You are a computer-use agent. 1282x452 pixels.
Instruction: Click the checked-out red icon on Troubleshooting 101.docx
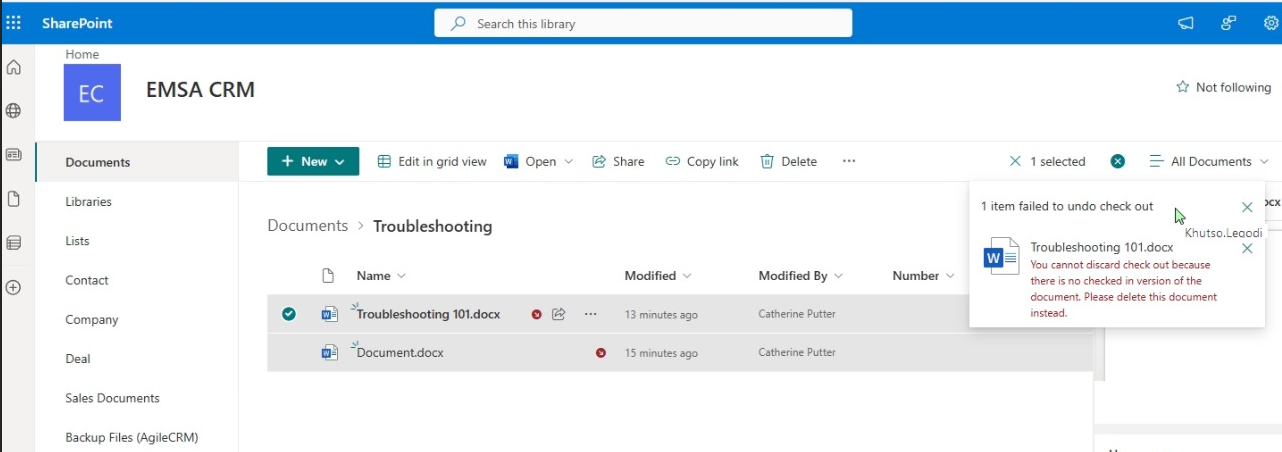pyautogui.click(x=537, y=314)
